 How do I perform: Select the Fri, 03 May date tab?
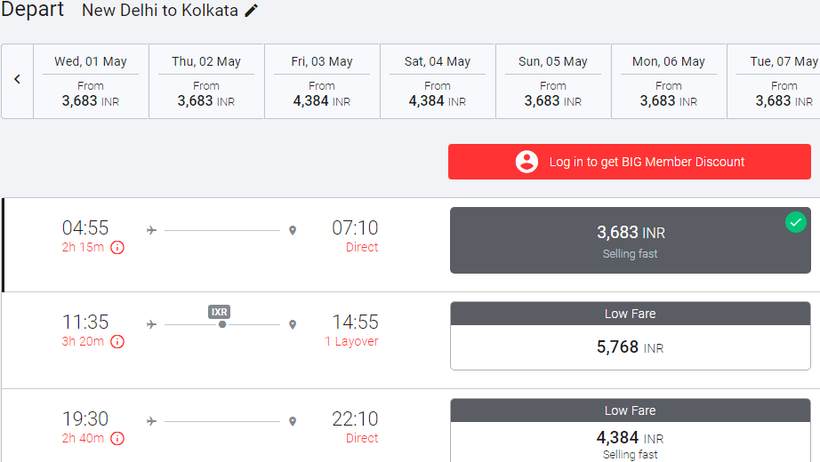pyautogui.click(x=322, y=81)
